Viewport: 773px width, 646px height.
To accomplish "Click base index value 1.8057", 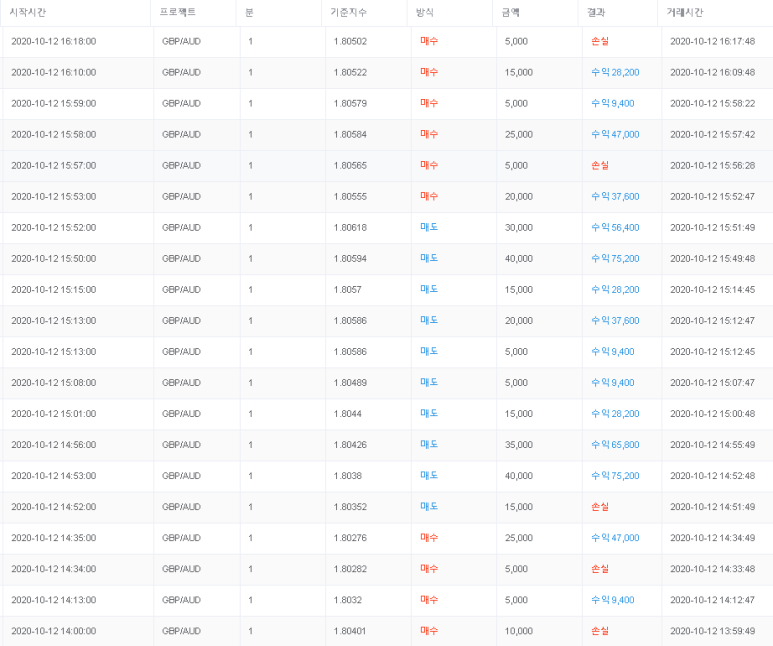I will tap(348, 290).
